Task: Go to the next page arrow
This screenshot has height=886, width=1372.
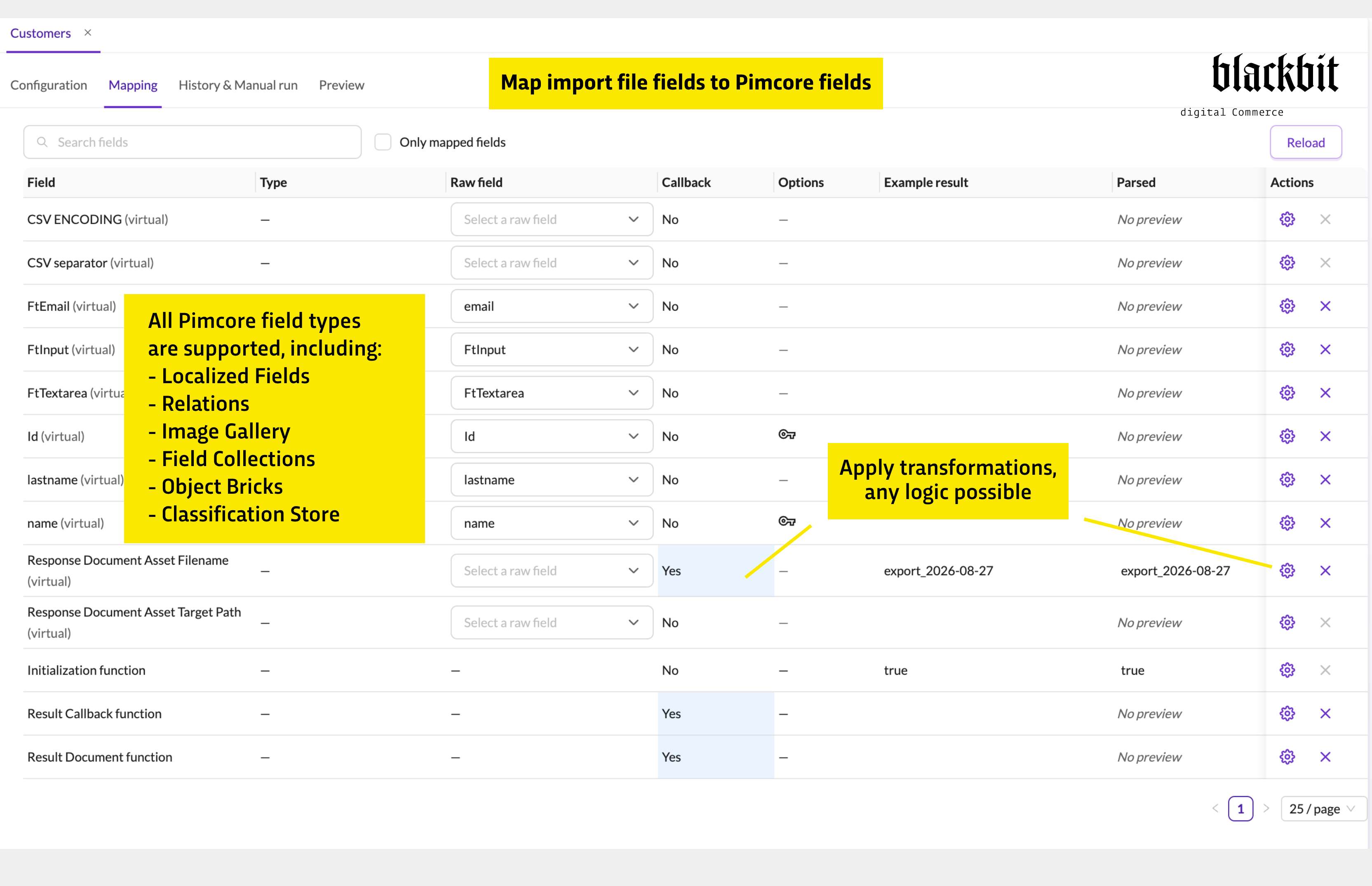Action: [1266, 808]
